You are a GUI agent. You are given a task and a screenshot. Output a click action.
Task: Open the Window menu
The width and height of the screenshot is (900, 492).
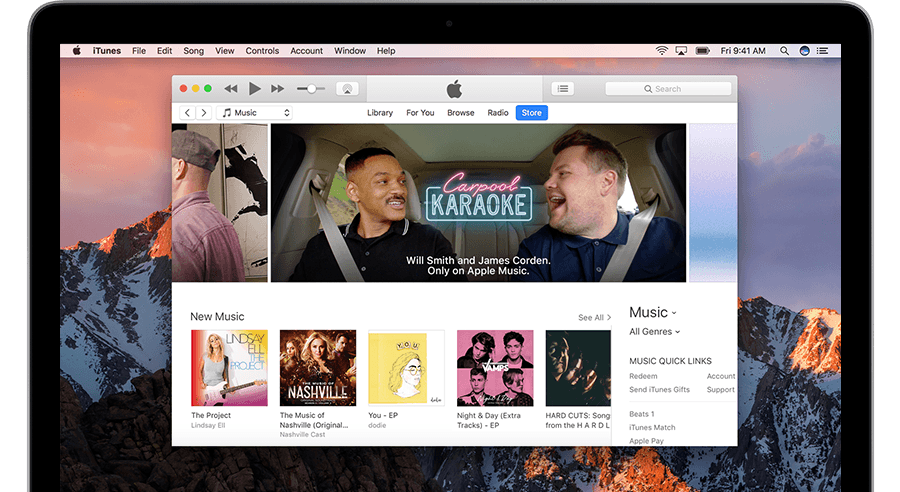coord(350,51)
